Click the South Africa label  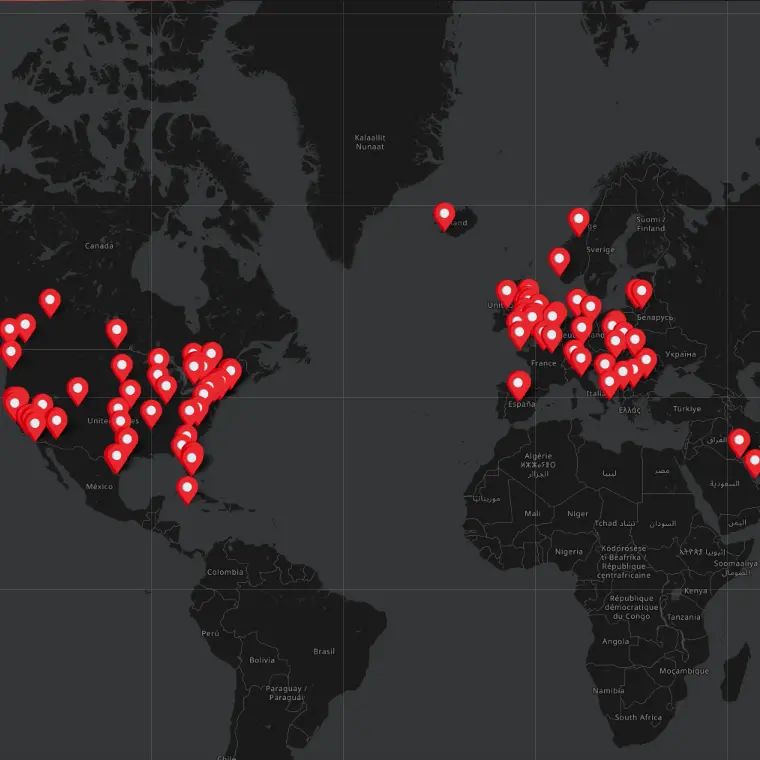(x=638, y=717)
